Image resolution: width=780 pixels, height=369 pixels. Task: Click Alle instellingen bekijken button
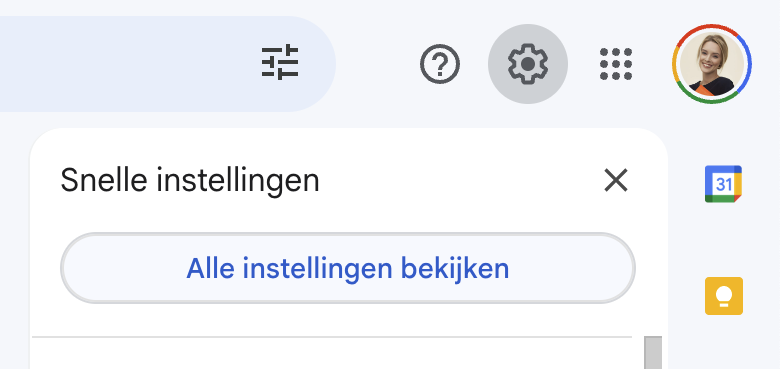[x=348, y=268]
